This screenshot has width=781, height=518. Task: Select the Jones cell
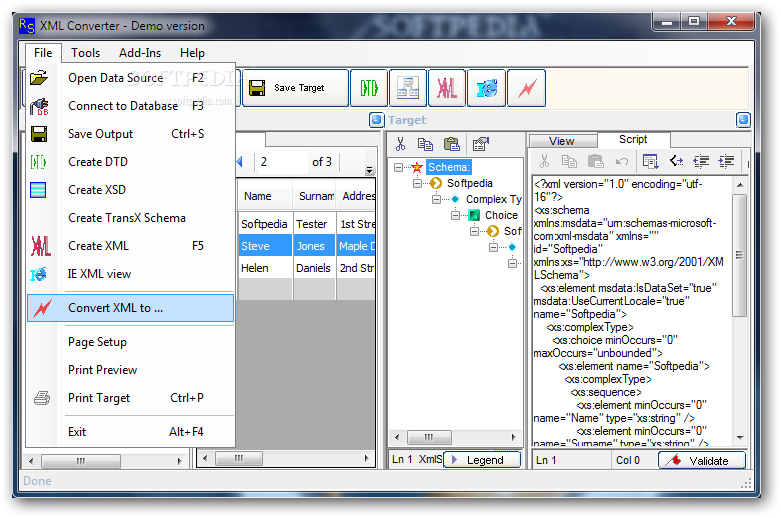(x=314, y=246)
